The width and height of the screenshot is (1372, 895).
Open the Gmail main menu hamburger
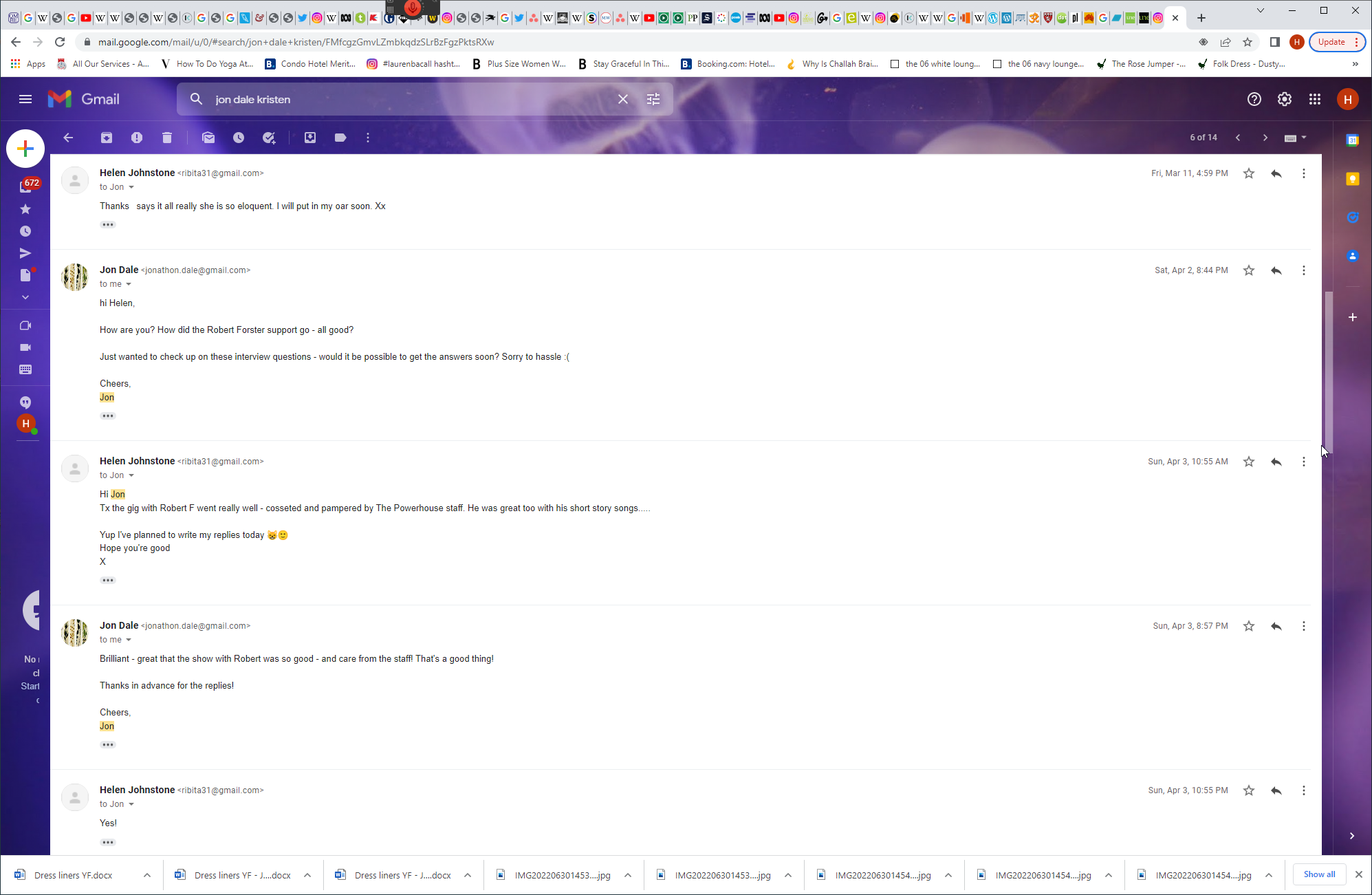(25, 99)
